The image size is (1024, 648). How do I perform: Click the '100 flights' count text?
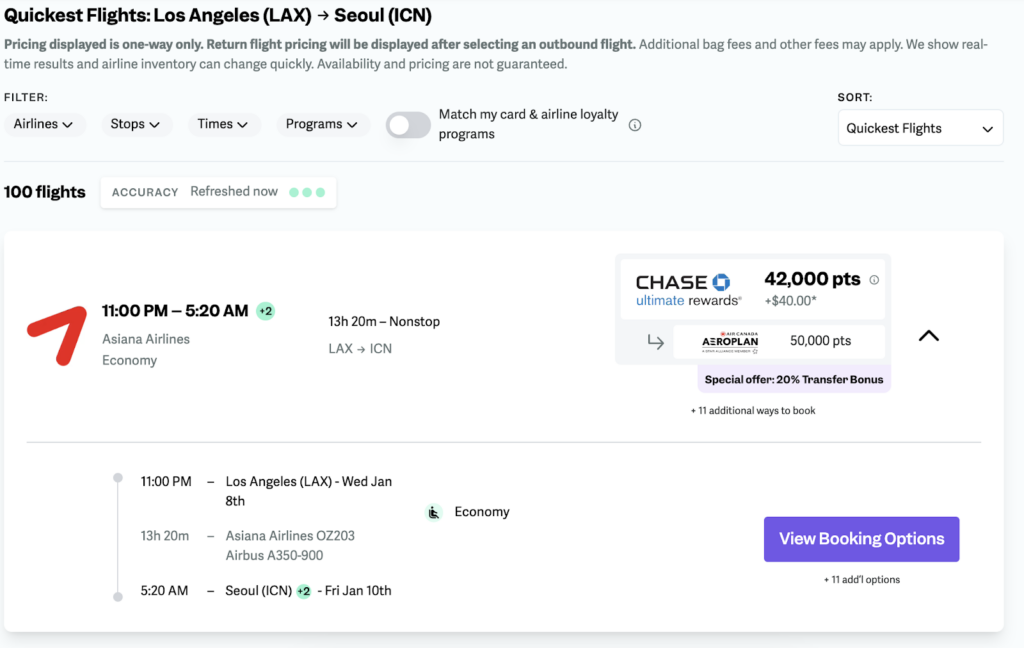tap(45, 192)
